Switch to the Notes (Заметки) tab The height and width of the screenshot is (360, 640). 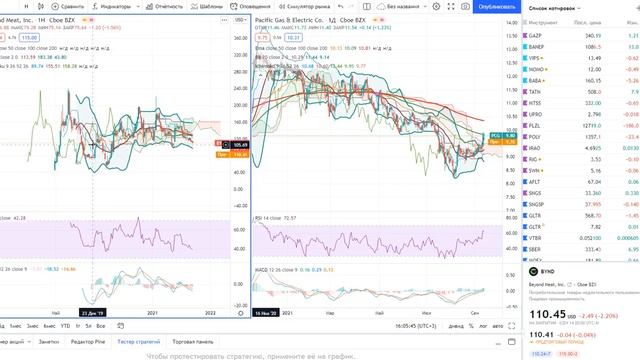tap(49, 342)
